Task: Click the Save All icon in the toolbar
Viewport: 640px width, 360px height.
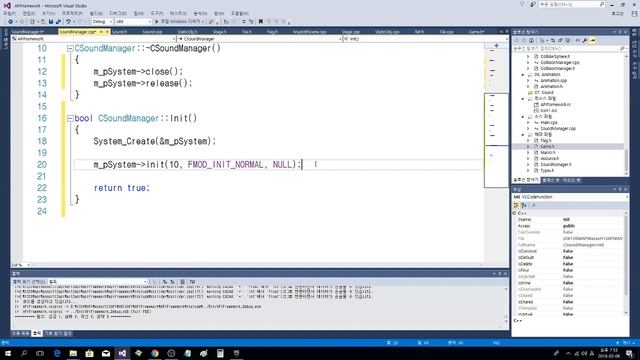Action: pyautogui.click(x=58, y=22)
